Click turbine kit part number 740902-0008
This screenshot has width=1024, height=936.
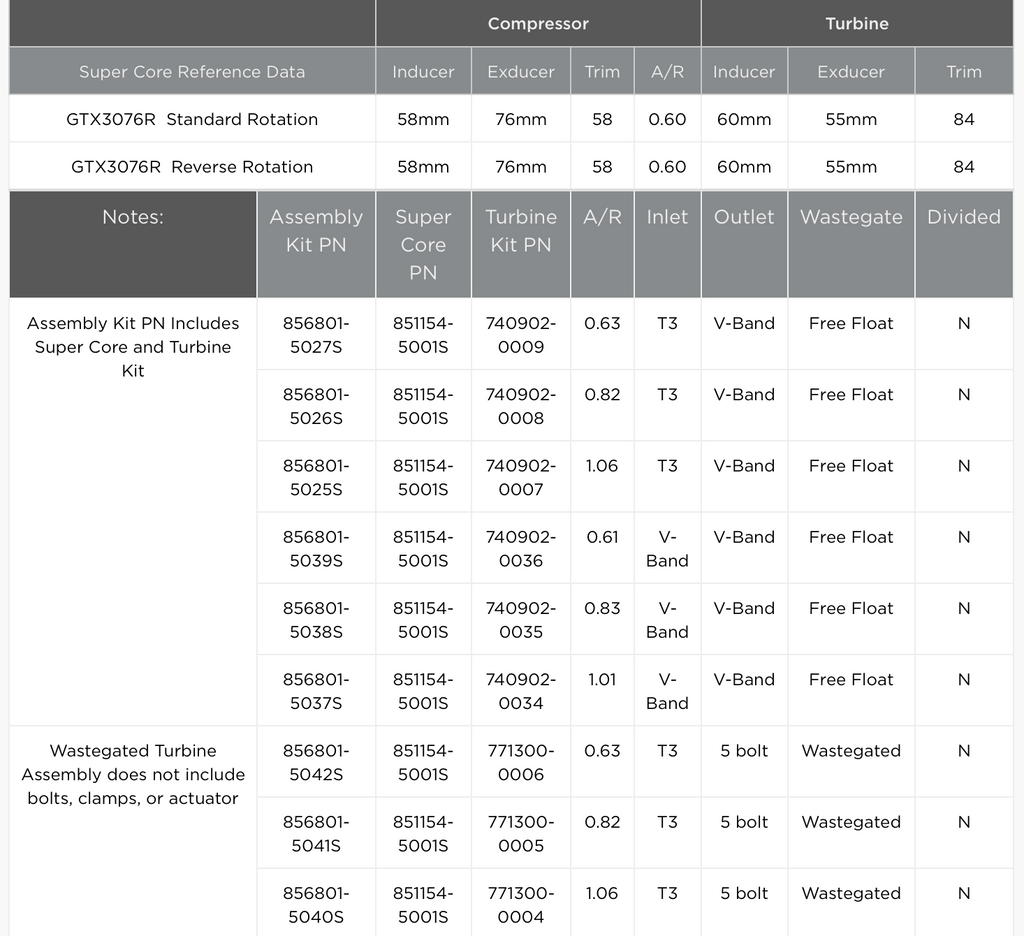(520, 406)
